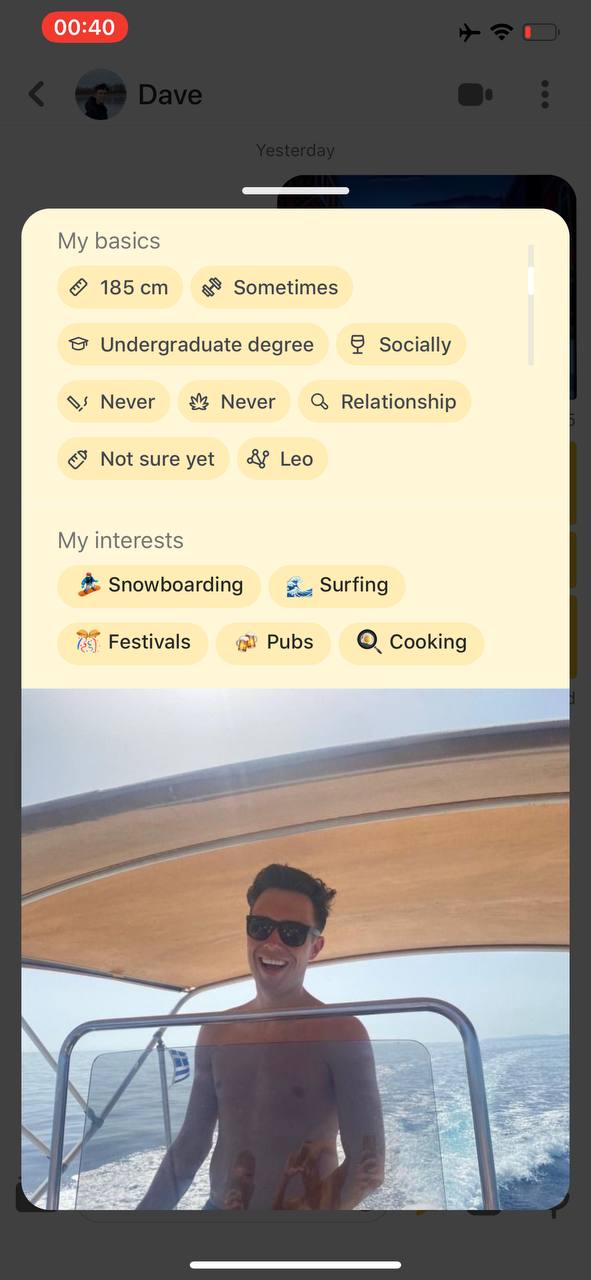Open the three-dot more options menu

click(545, 95)
